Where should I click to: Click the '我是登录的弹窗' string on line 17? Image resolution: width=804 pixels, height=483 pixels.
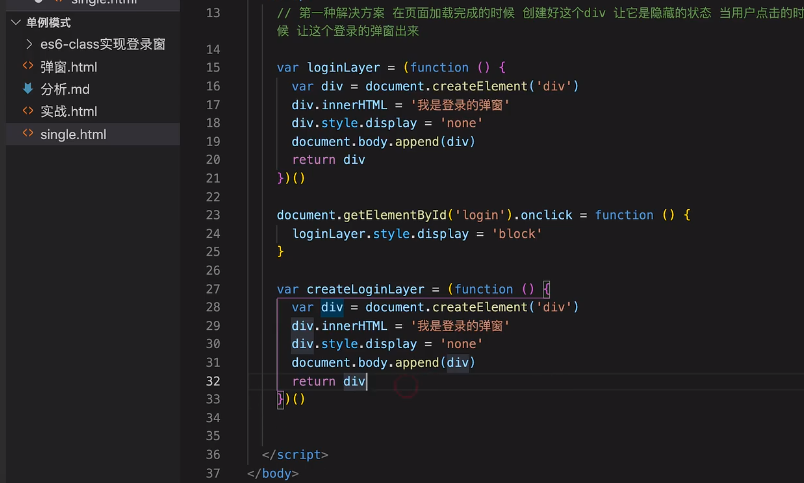[x=460, y=105]
